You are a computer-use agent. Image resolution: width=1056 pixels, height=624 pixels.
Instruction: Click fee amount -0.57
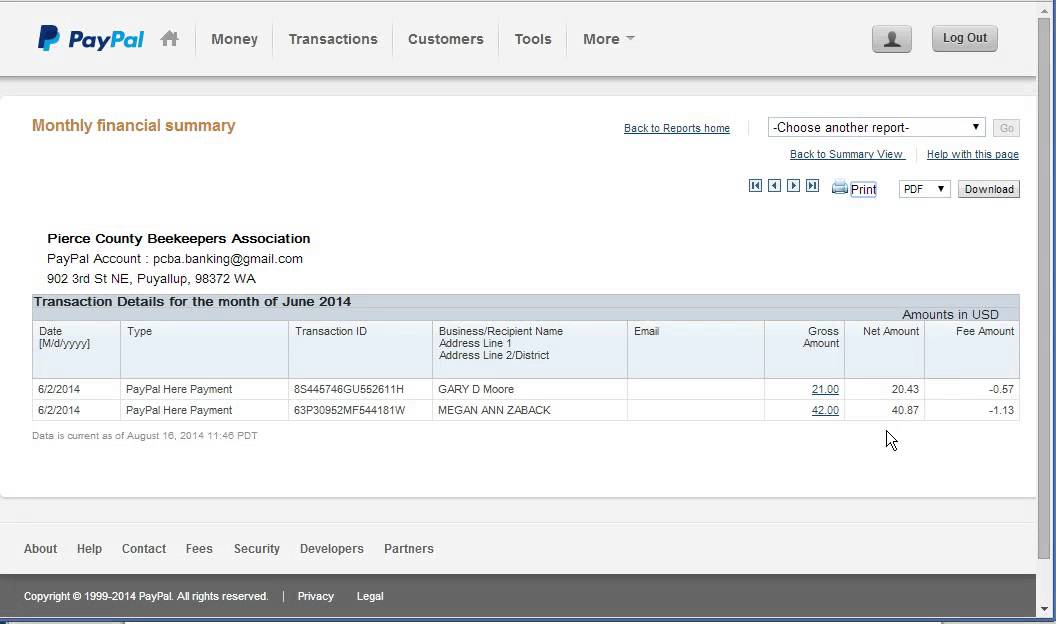1001,389
